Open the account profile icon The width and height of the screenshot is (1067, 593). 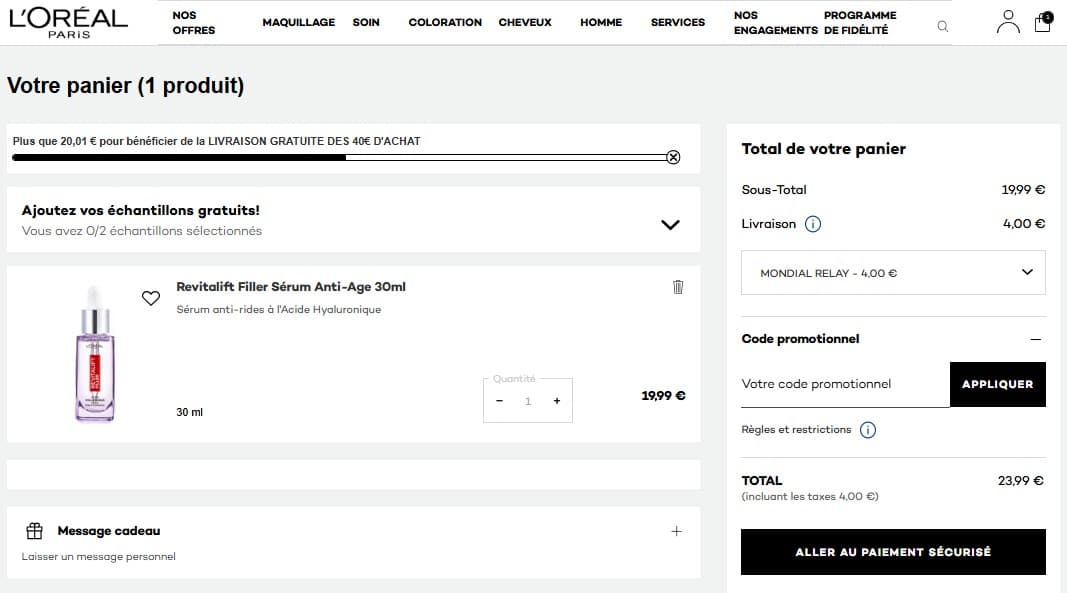click(1008, 22)
